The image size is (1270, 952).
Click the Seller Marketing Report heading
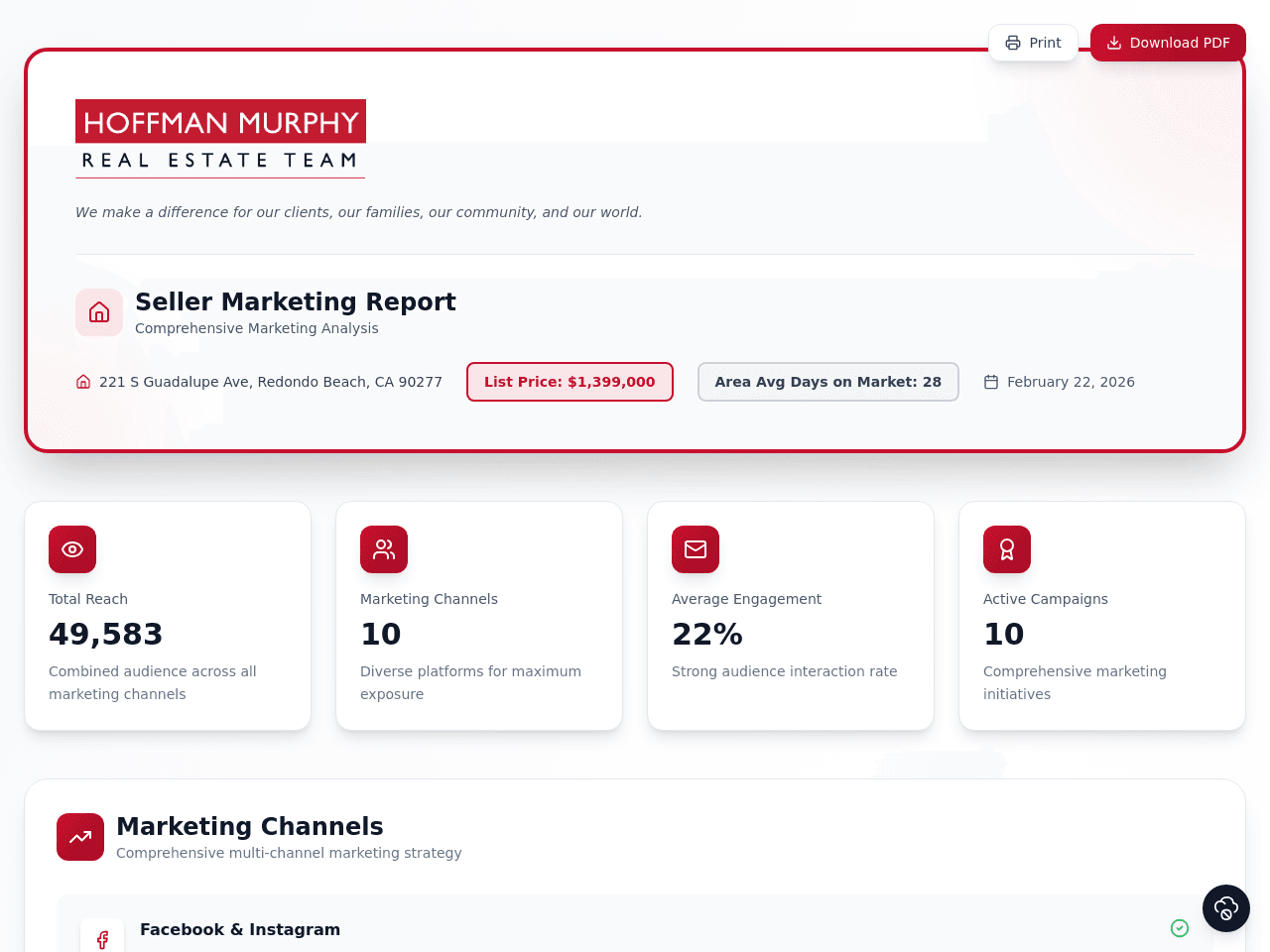pyautogui.click(x=296, y=301)
